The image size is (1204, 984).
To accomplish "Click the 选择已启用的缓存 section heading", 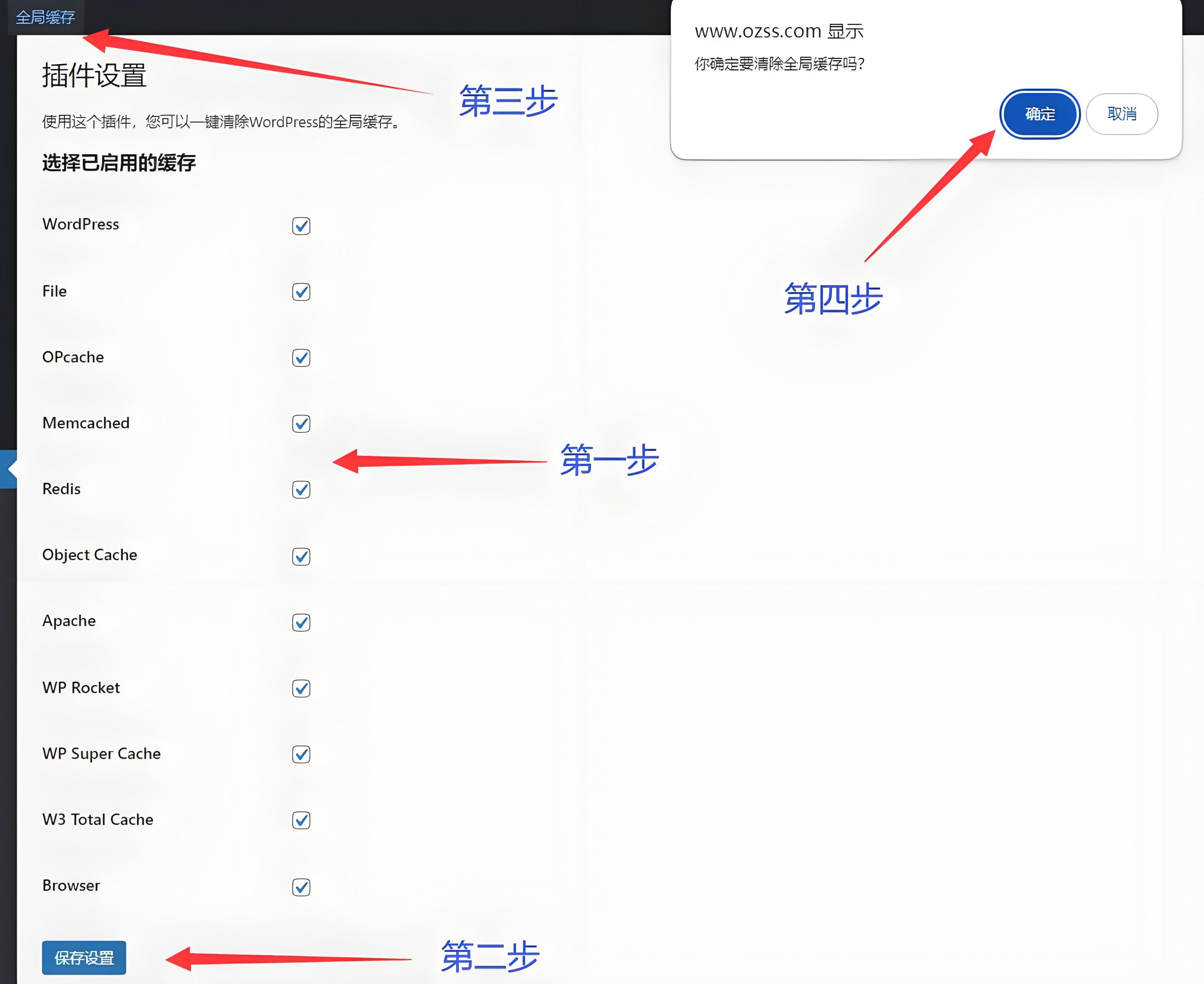I will pyautogui.click(x=119, y=163).
